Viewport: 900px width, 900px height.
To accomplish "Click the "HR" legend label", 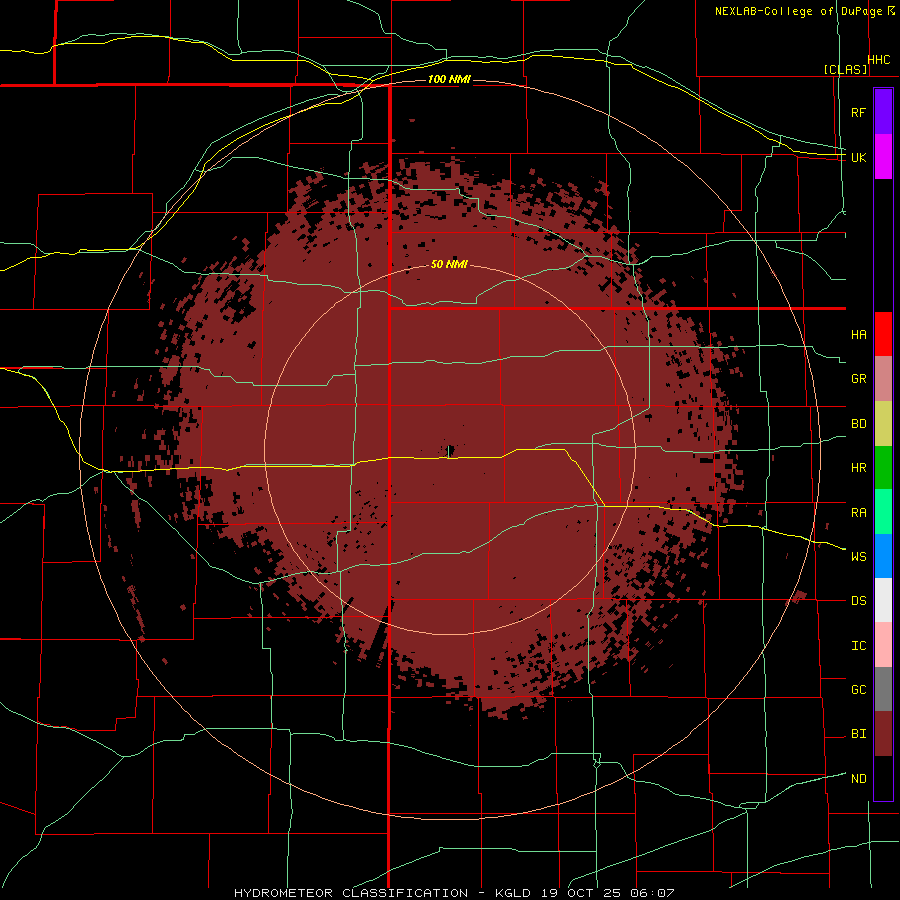I will pyautogui.click(x=858, y=468).
